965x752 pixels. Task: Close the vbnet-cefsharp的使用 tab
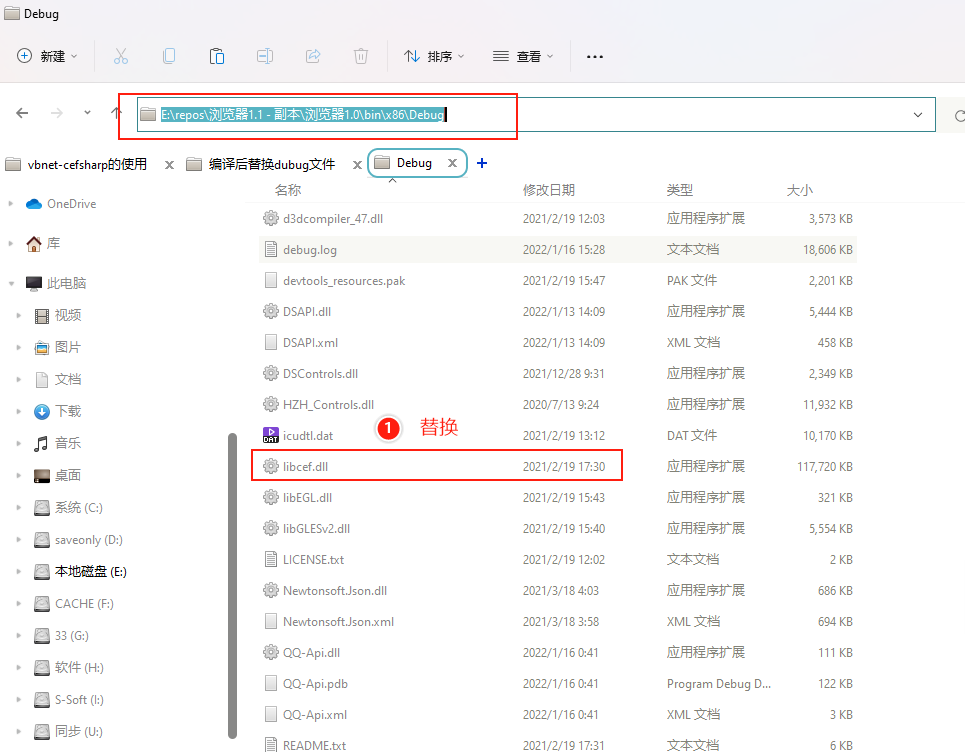click(169, 165)
